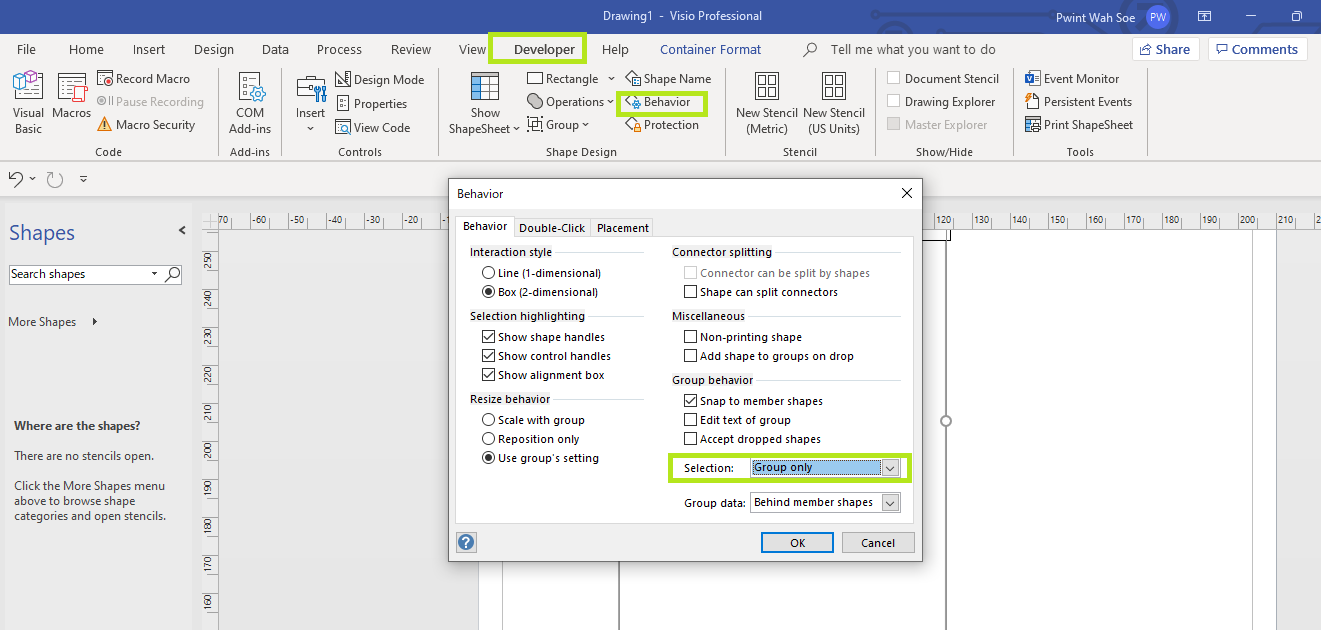Check the Non-printing shape option

(690, 337)
